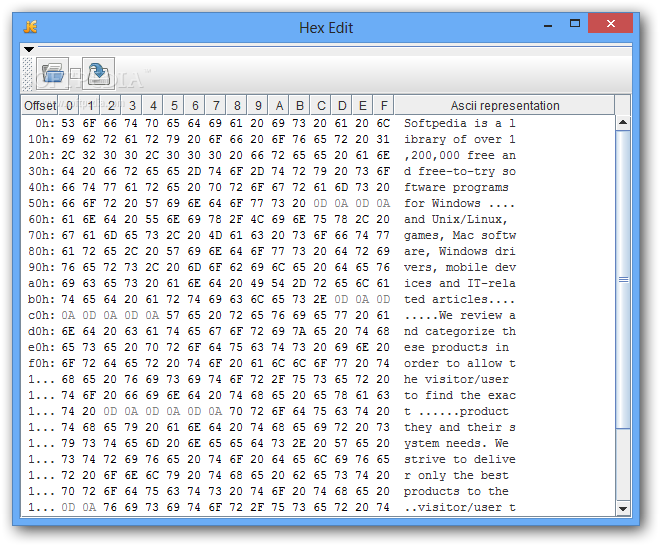Select the 50h: offset row label
This screenshot has height=546, width=660.
click(42, 203)
